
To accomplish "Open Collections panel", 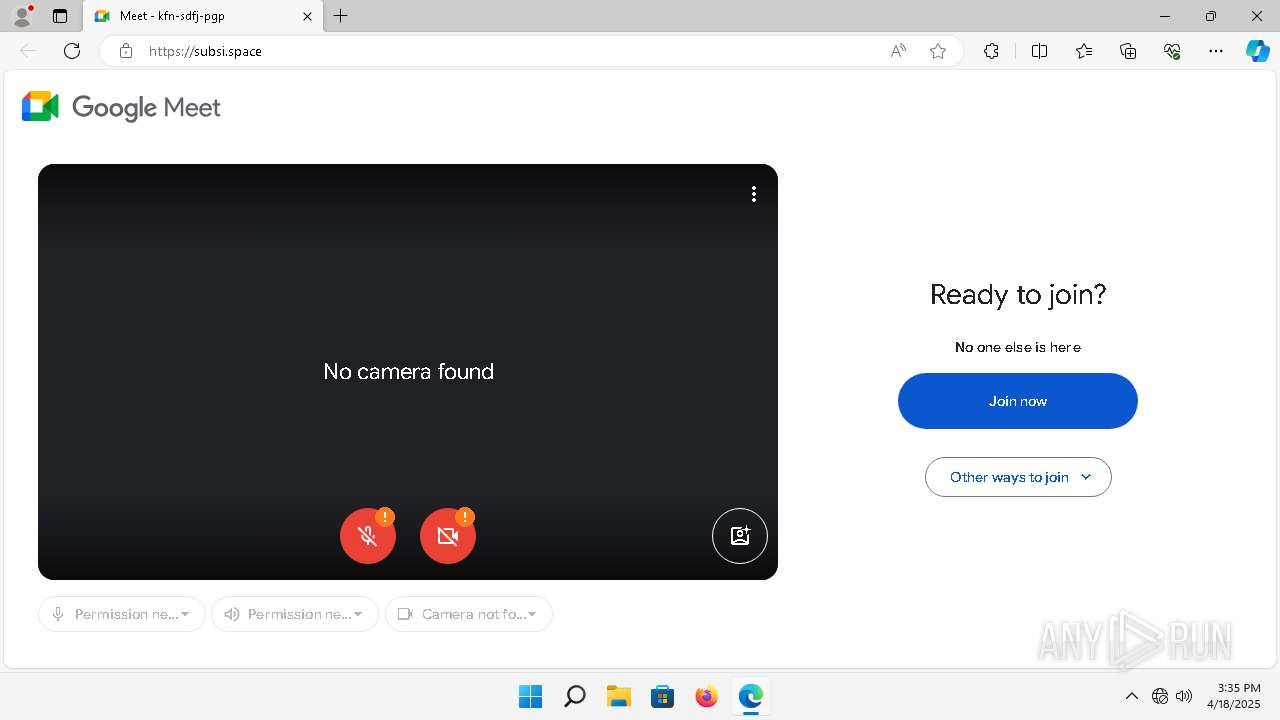I will click(1128, 51).
